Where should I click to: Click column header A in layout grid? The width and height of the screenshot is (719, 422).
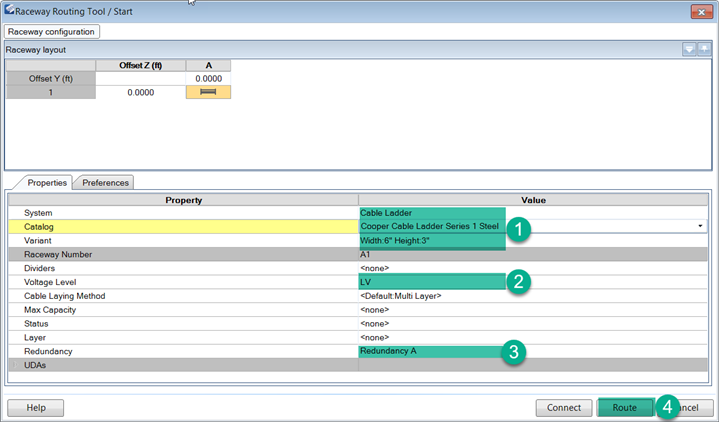pyautogui.click(x=209, y=66)
